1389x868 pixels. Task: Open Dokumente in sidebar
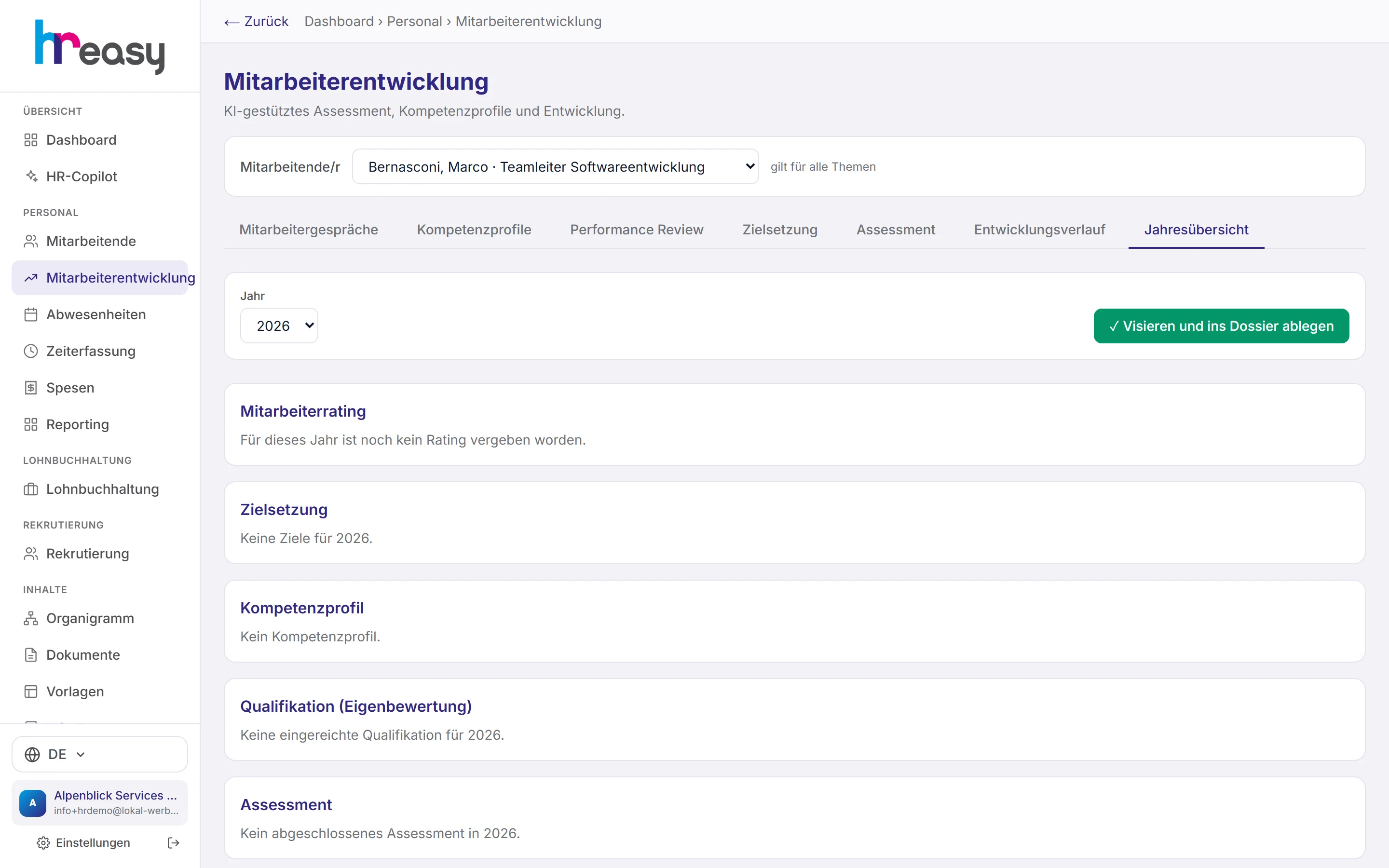click(x=100, y=655)
